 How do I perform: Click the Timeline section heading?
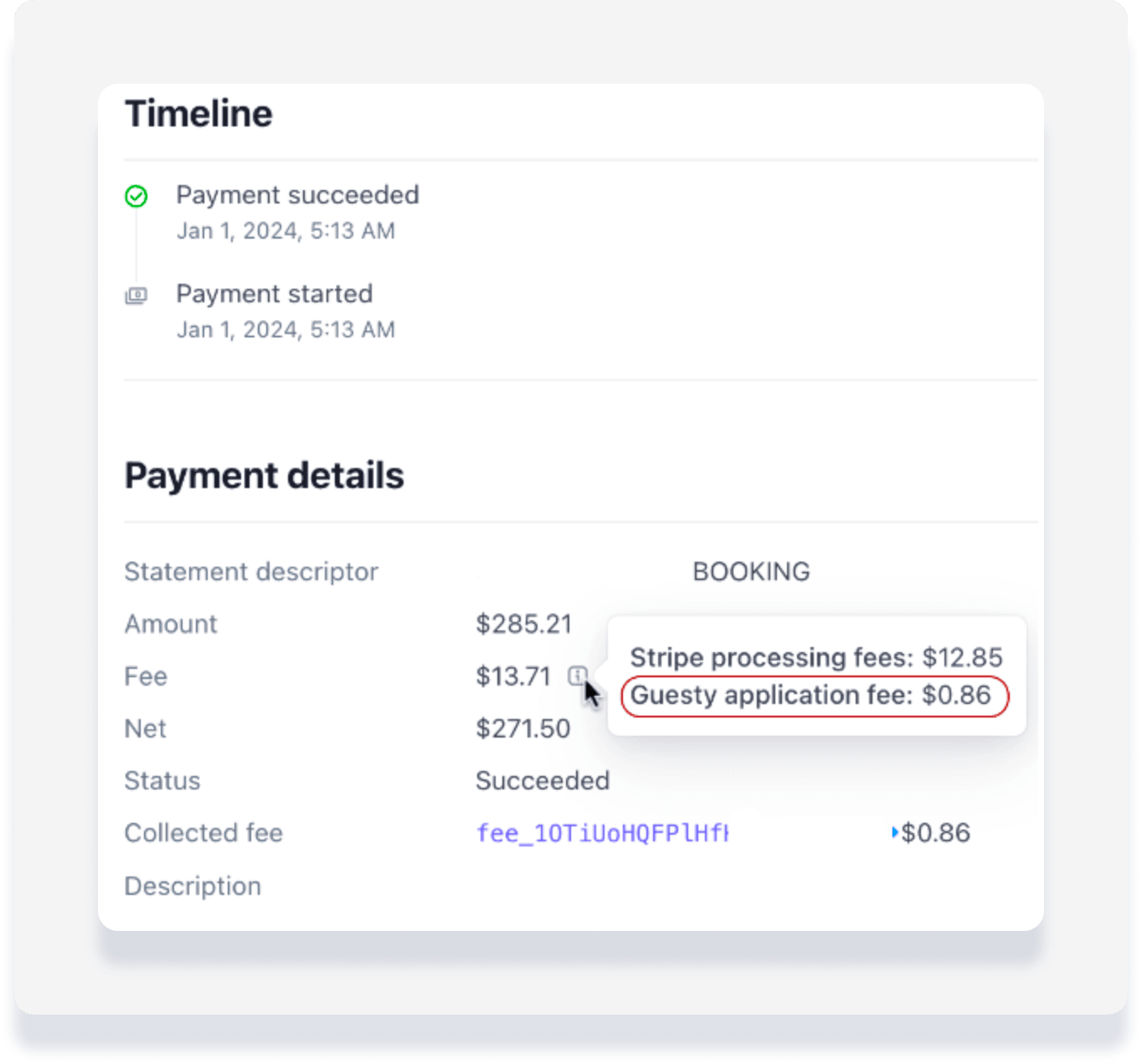point(198,114)
